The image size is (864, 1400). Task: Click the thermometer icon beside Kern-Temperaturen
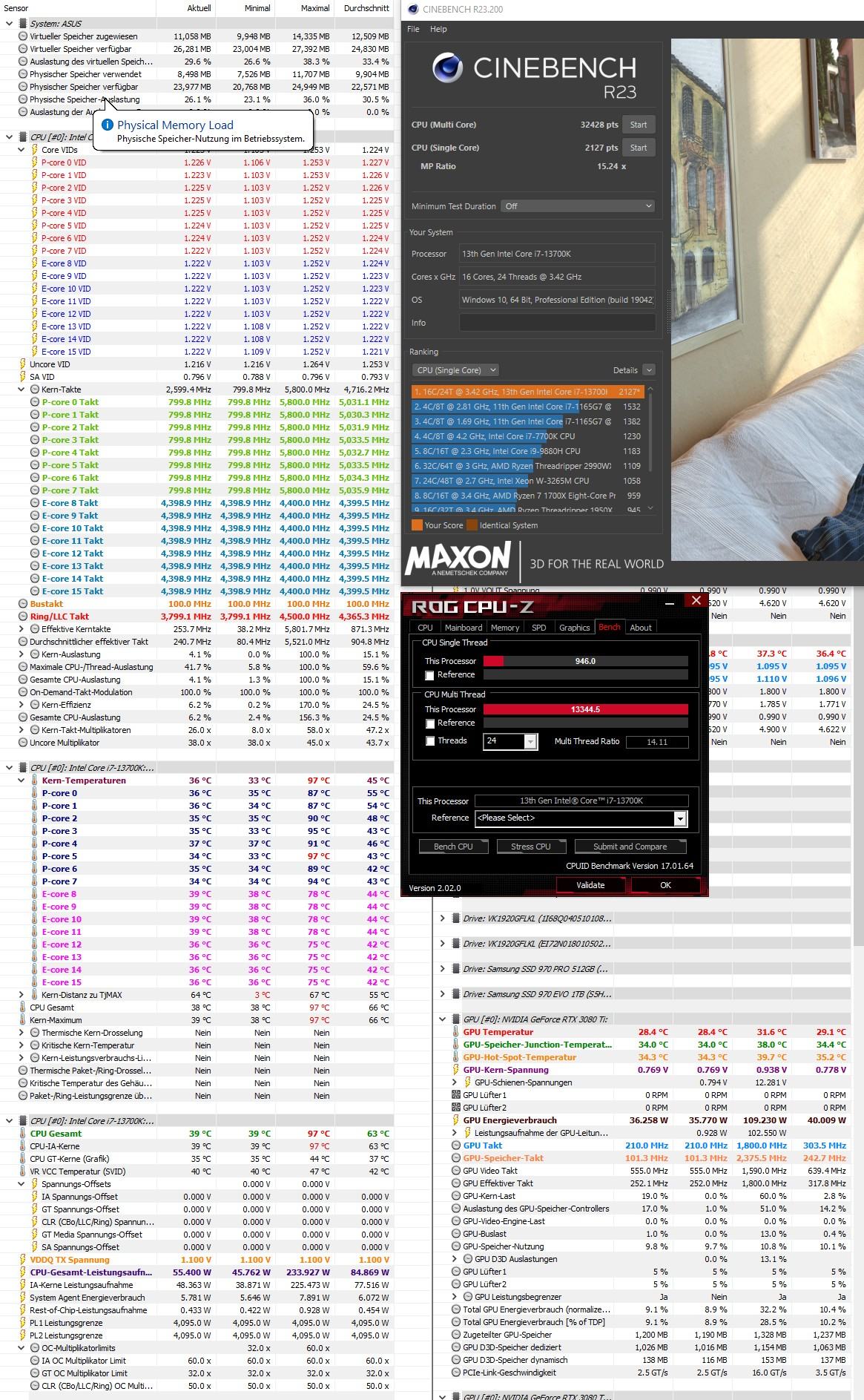point(34,780)
